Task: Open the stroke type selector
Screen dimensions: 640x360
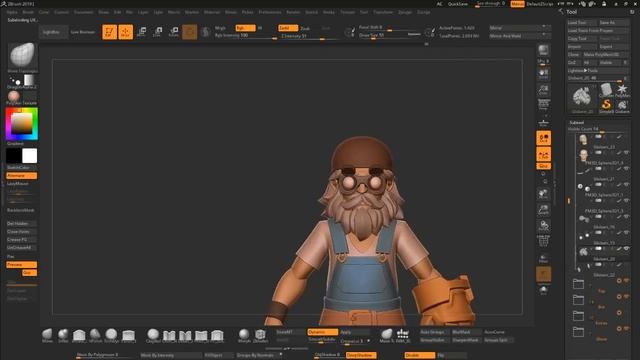Action: point(15,81)
